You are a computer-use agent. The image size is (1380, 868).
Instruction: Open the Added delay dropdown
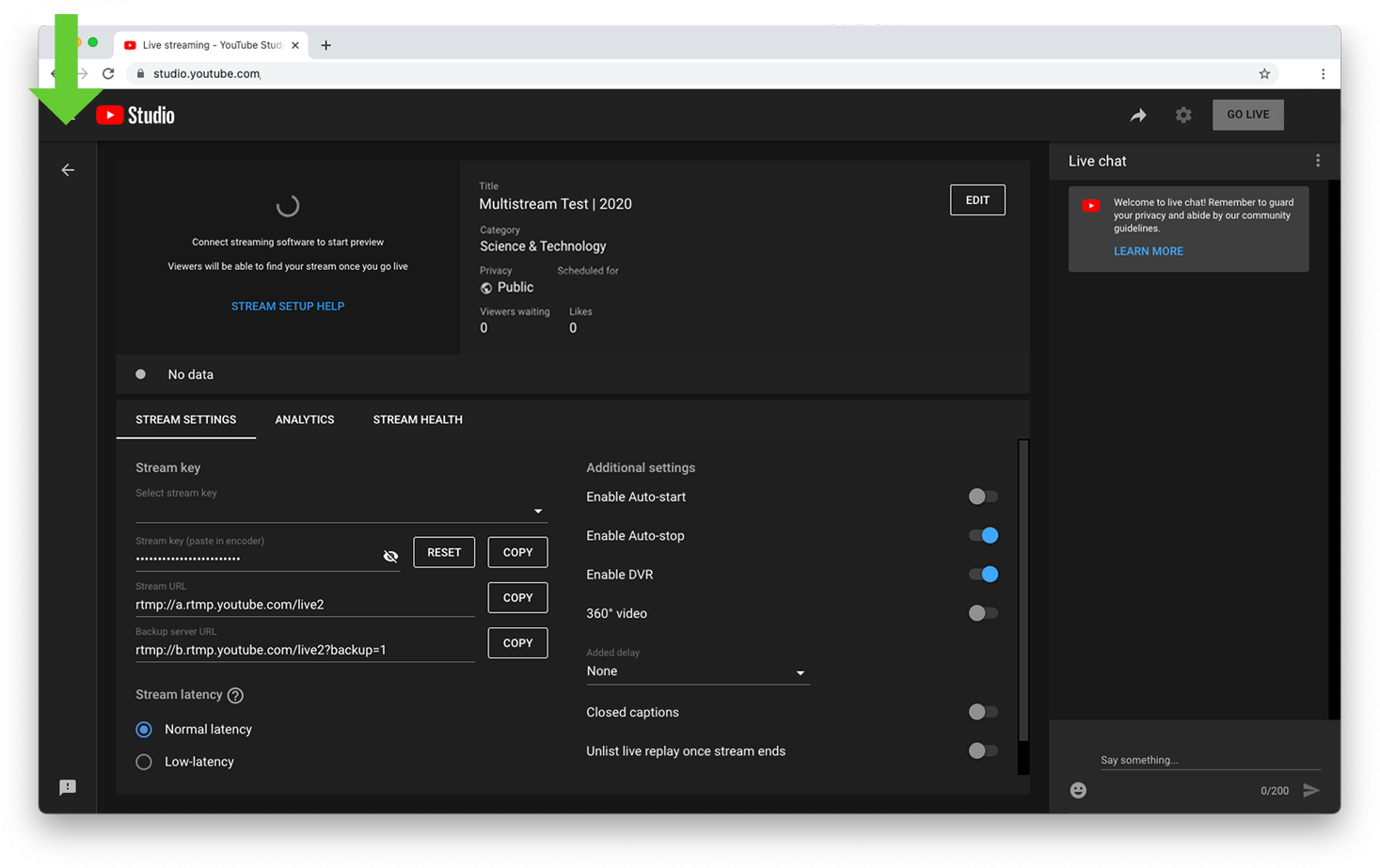click(697, 671)
